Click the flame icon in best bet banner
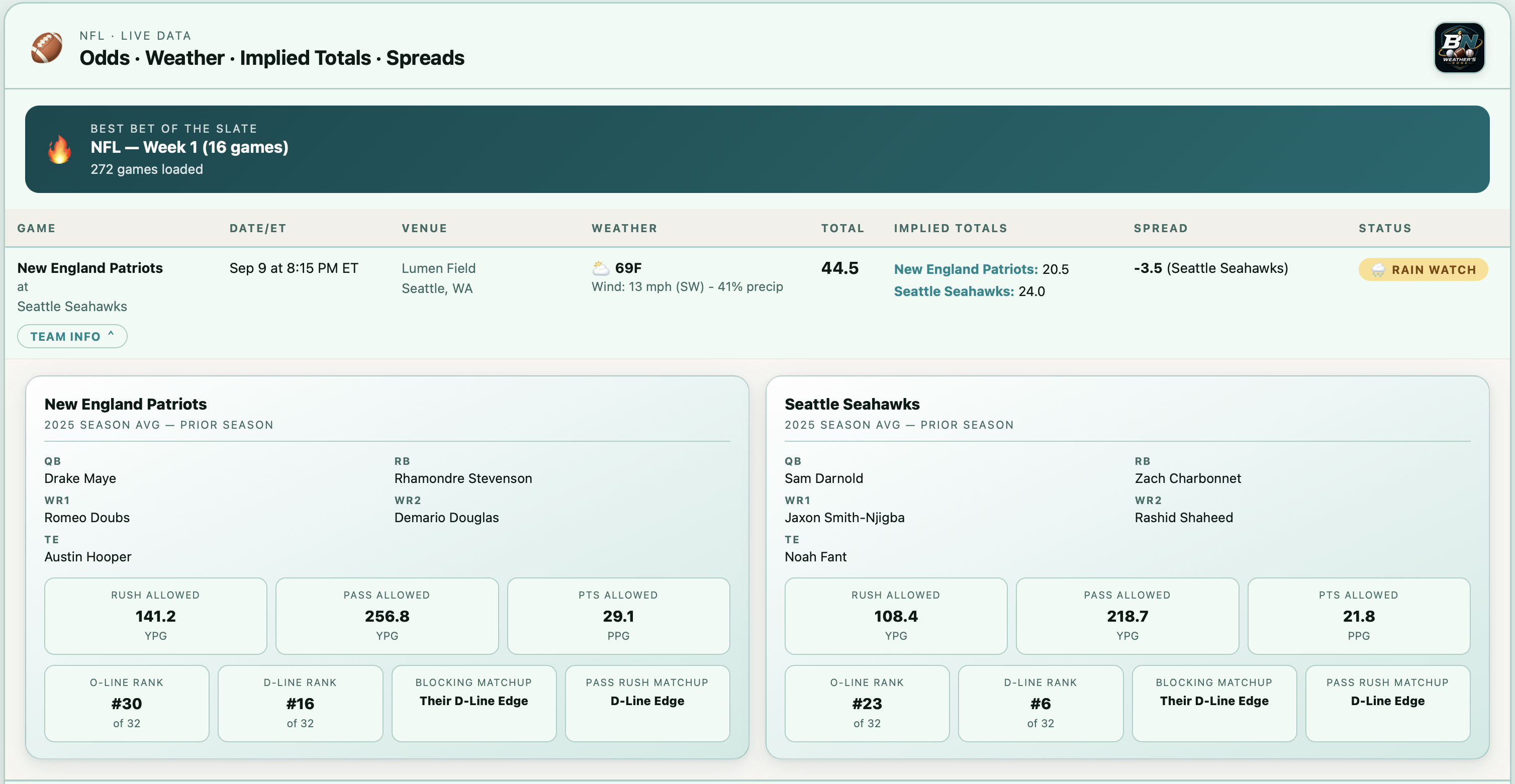This screenshot has width=1515, height=784. pos(59,149)
